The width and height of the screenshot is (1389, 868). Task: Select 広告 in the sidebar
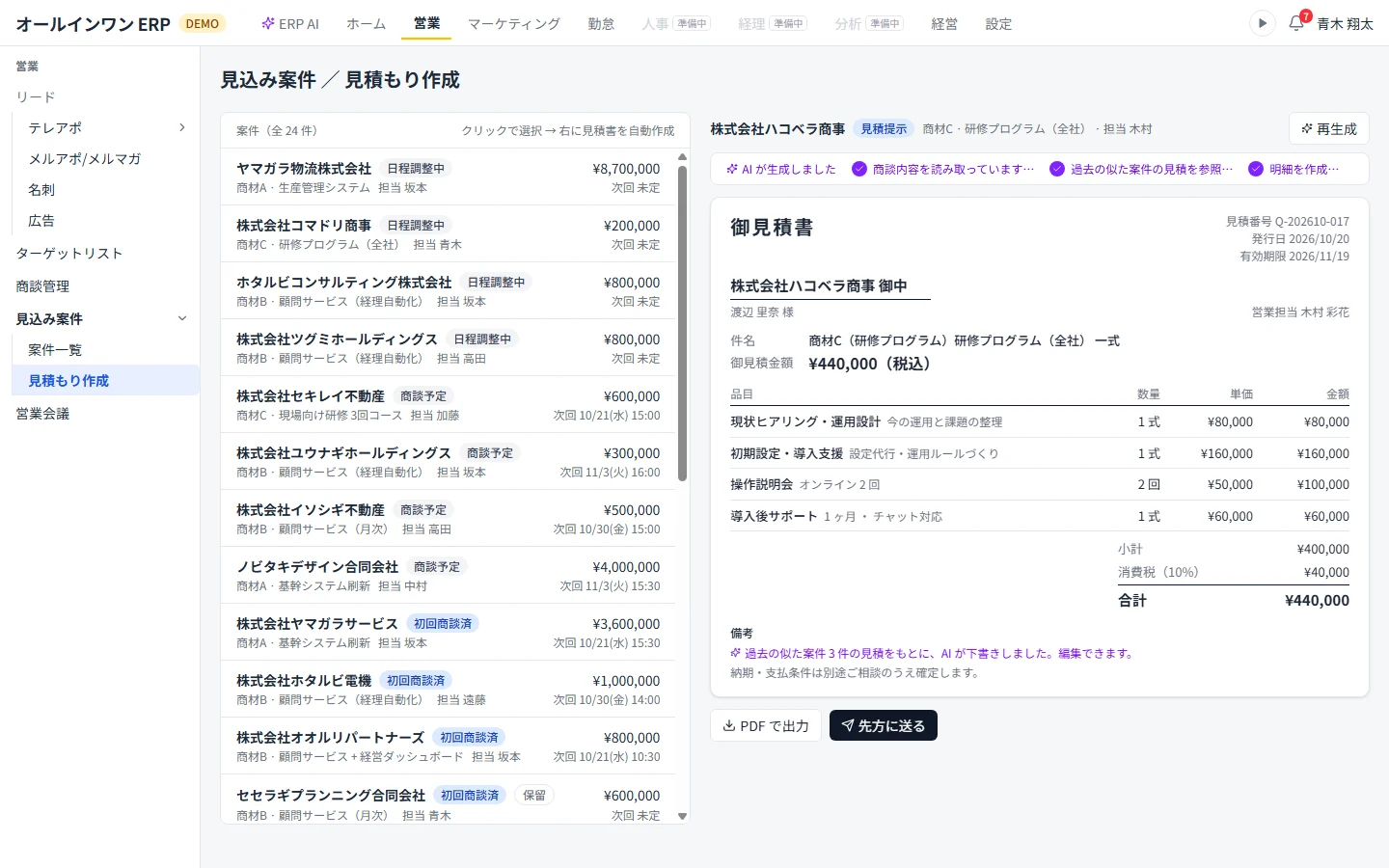(41, 220)
